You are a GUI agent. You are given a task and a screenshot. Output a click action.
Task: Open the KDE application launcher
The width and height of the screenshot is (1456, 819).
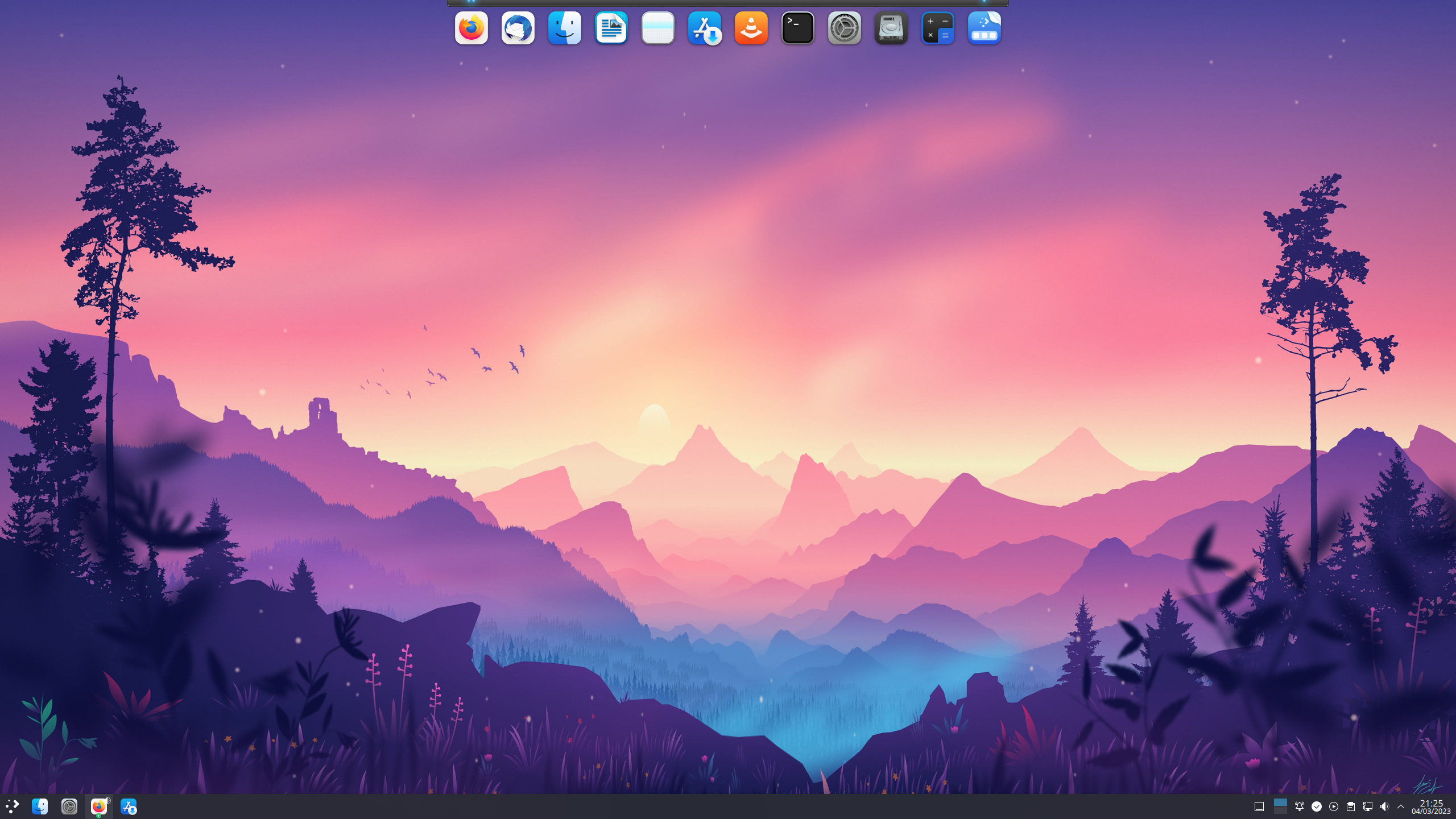[12, 806]
